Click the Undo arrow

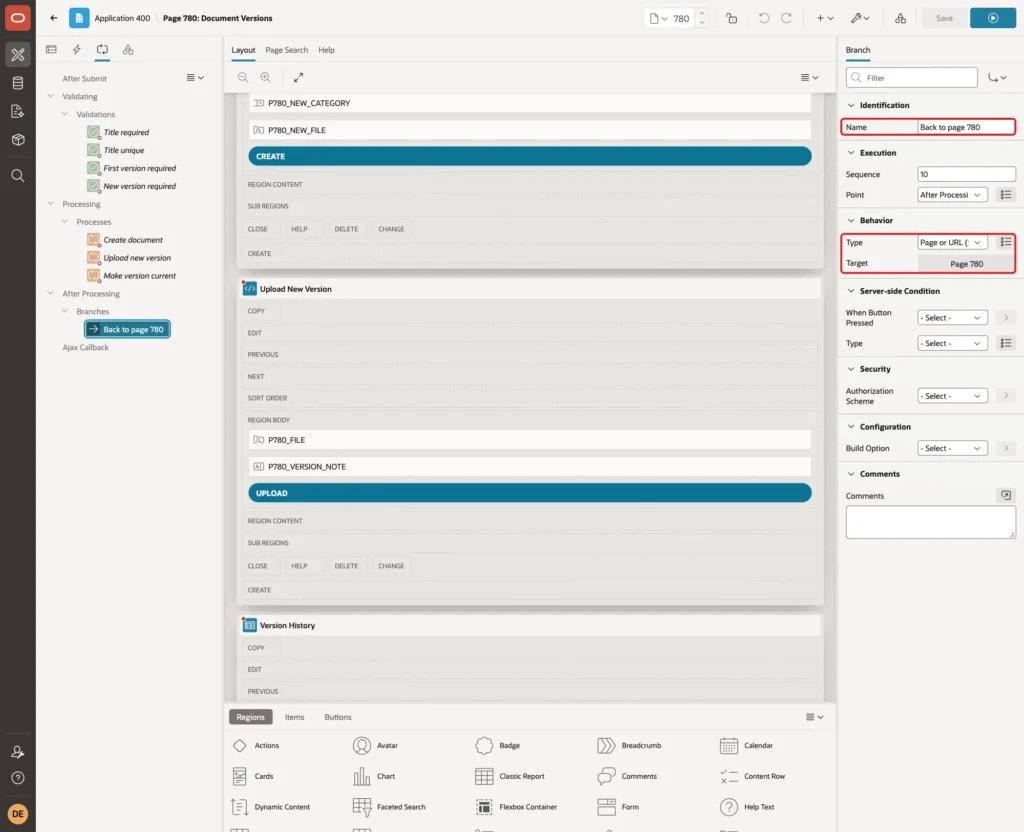tap(763, 18)
